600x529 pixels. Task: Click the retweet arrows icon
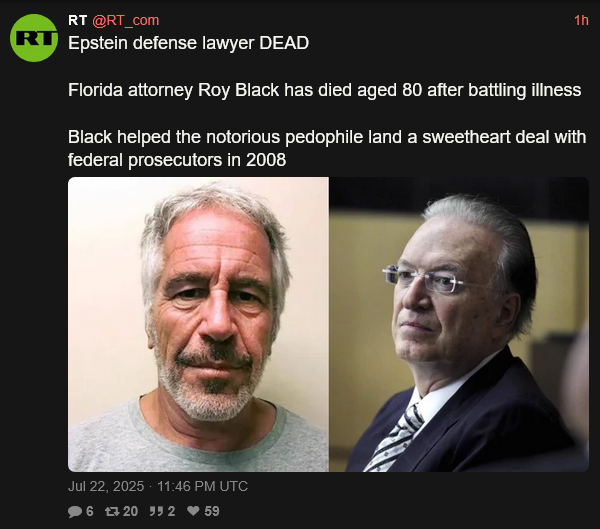point(112,511)
